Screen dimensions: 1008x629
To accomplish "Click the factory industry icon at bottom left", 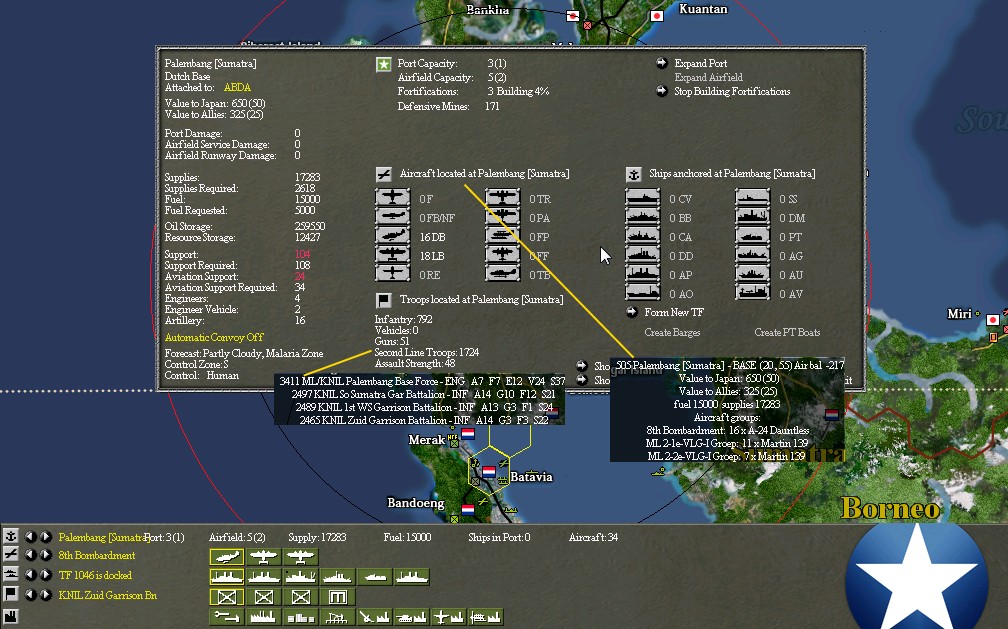I will click(11, 615).
